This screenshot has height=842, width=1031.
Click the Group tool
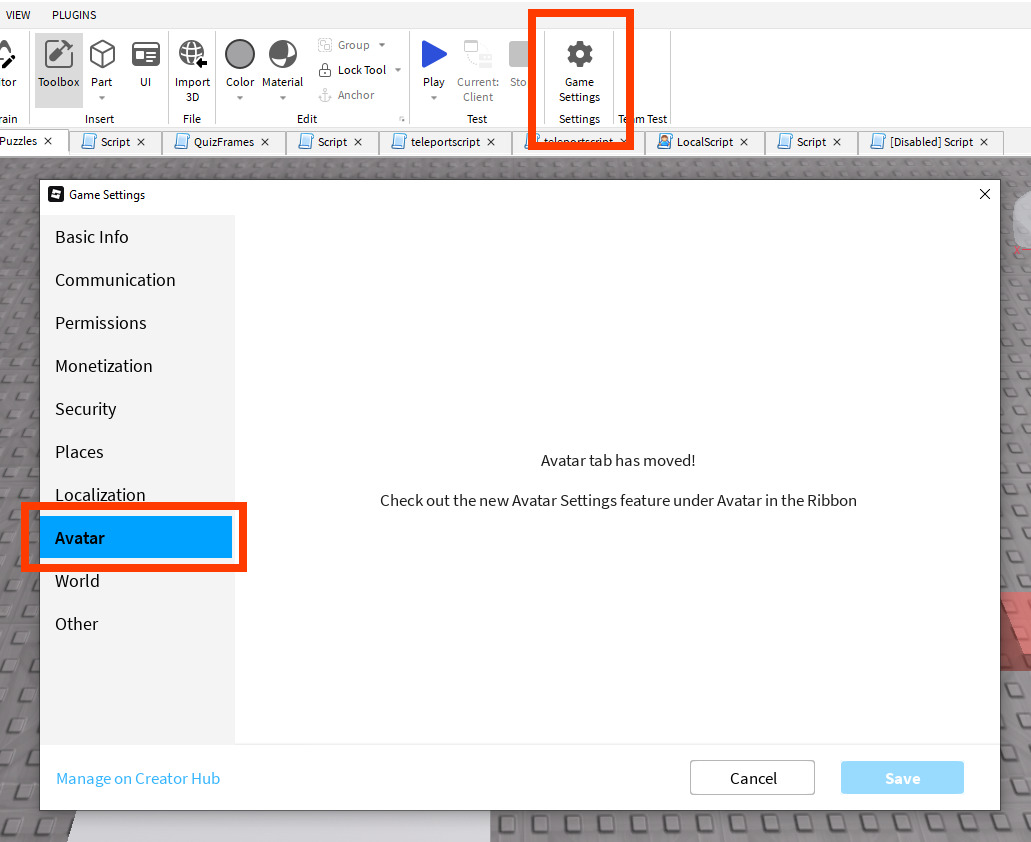(x=345, y=45)
